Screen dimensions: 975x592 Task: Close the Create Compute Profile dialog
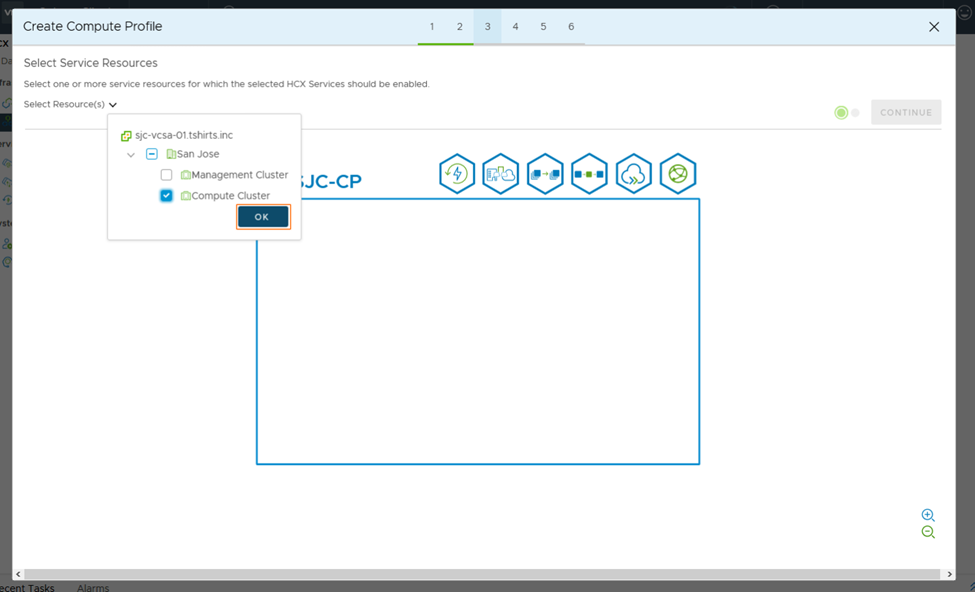(934, 27)
